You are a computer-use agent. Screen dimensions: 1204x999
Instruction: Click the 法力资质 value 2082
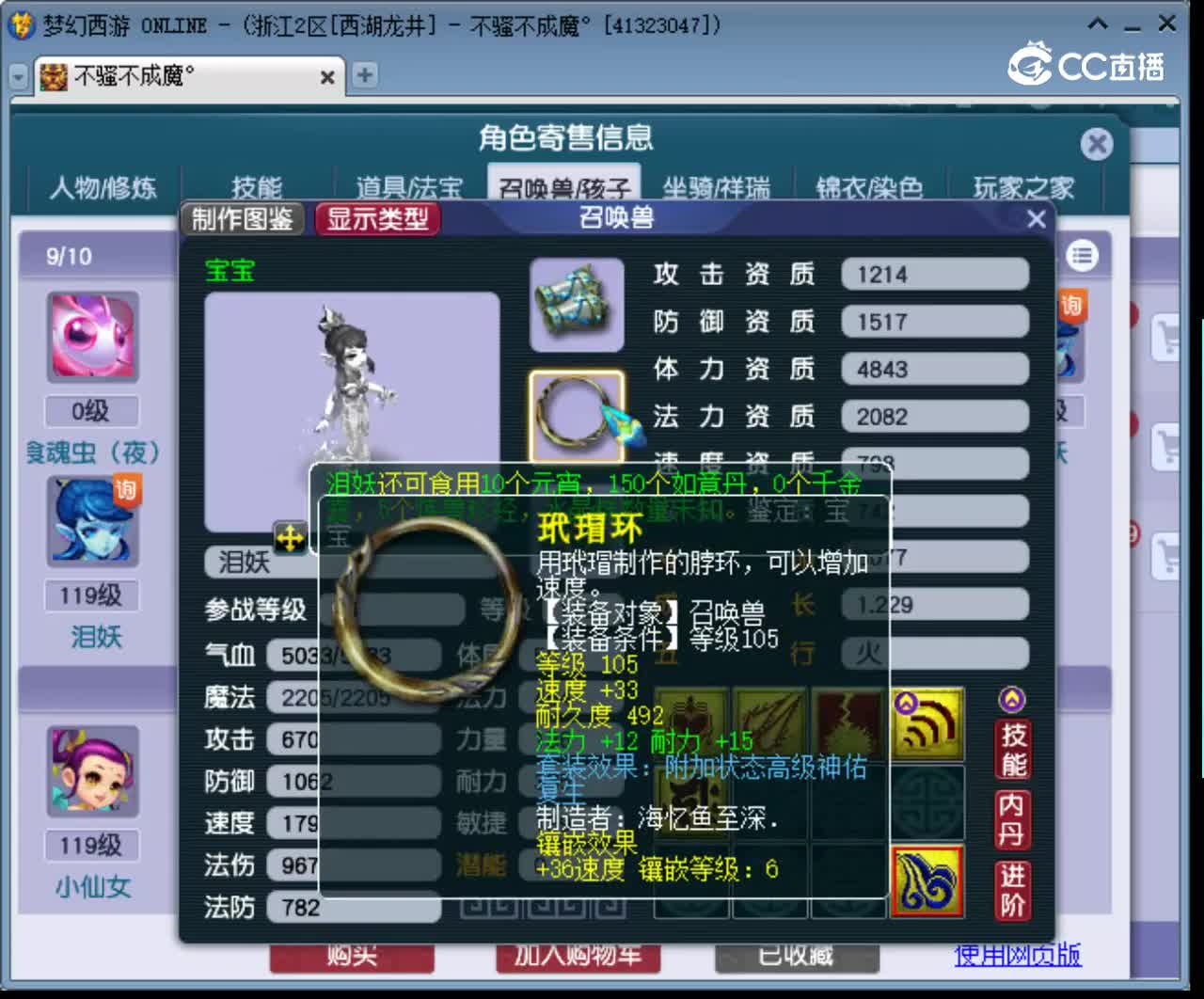[x=934, y=416]
